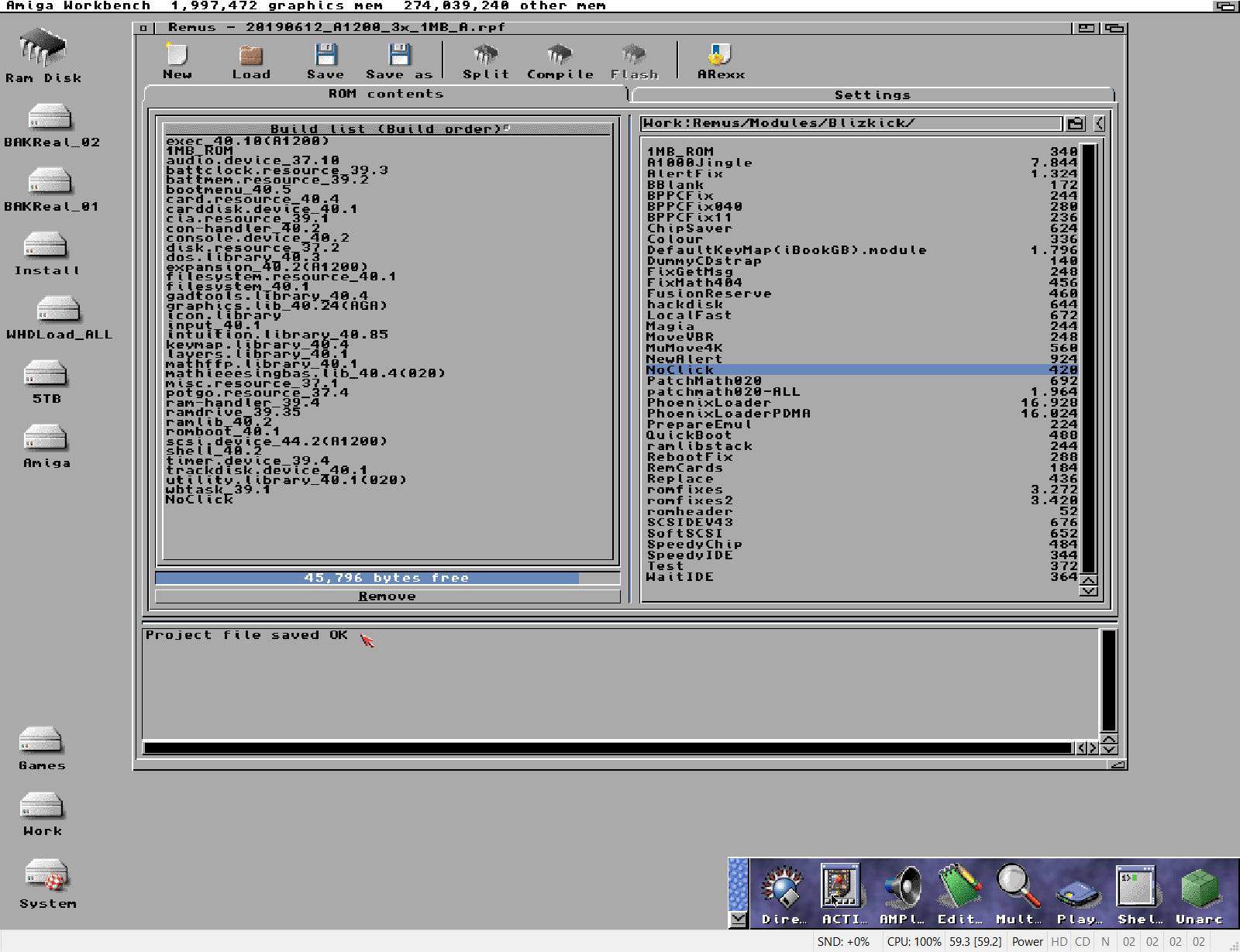Click the 45,796 bytes free gauge
This screenshot has width=1240, height=952.
click(387, 578)
